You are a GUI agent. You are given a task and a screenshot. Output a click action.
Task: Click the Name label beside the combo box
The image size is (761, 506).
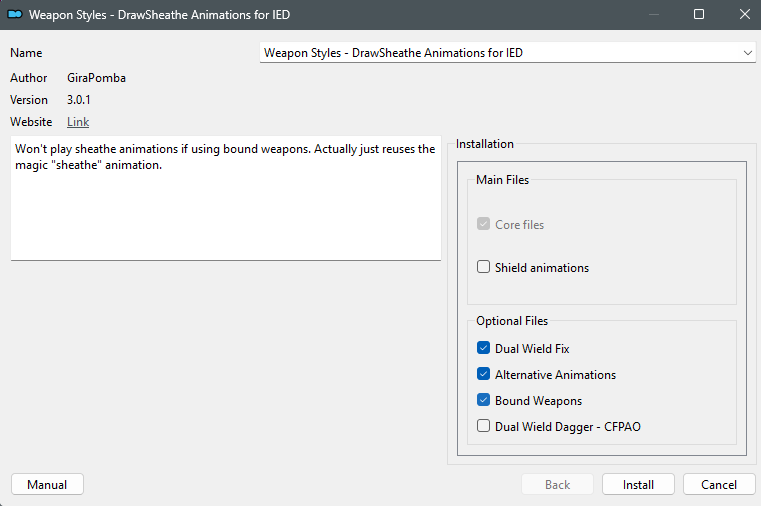tap(26, 53)
